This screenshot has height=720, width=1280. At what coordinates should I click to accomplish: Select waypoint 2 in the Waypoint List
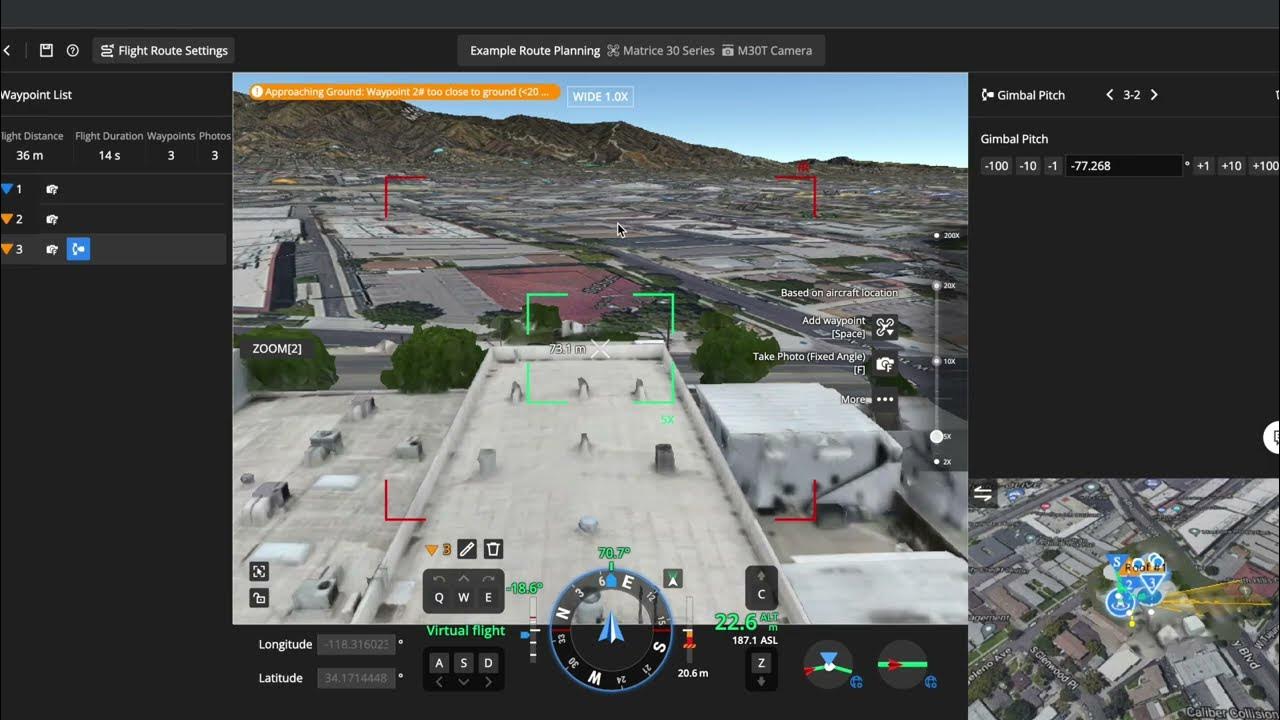[113, 219]
